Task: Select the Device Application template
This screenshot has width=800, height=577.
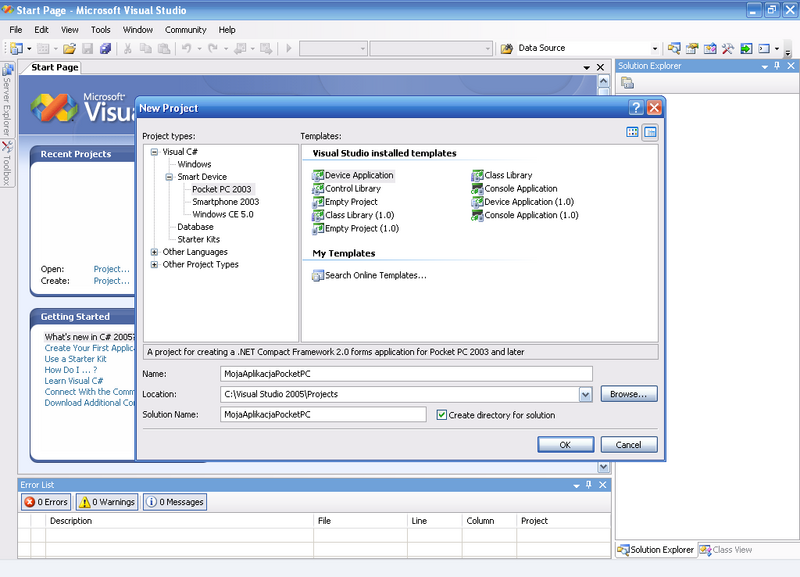Action: point(353,175)
